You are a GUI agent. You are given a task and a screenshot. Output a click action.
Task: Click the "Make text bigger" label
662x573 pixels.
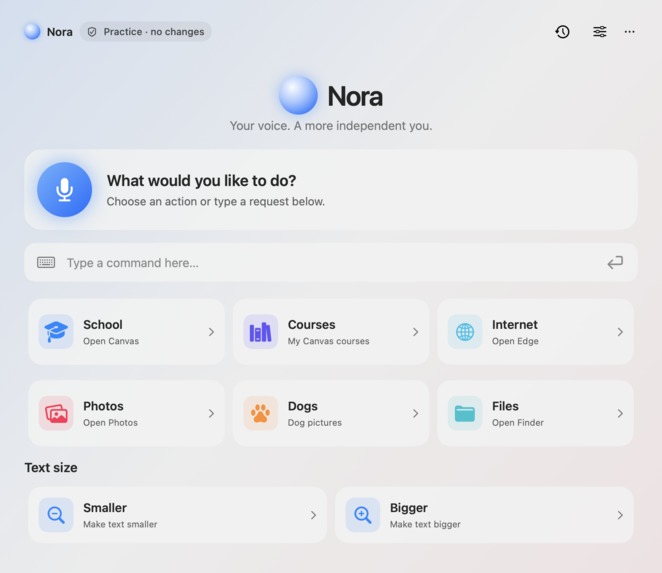(x=425, y=524)
